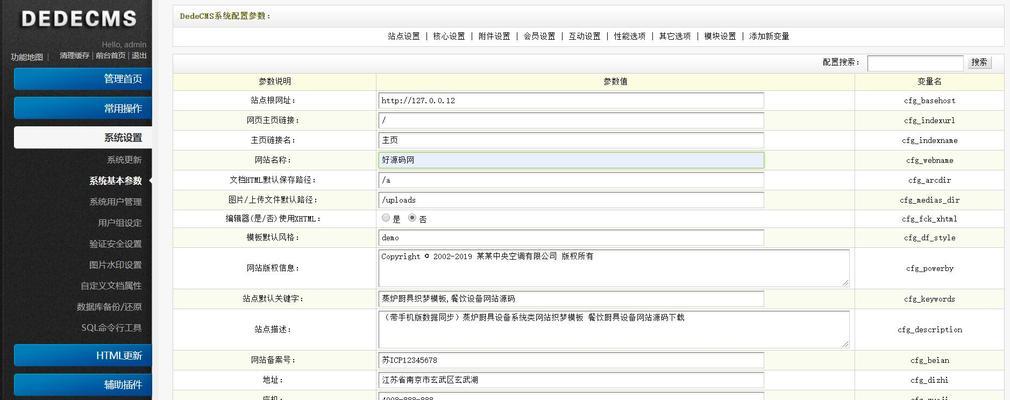This screenshot has width=1010, height=400.
Task: Open the 前台首页 link
Action: (x=111, y=56)
